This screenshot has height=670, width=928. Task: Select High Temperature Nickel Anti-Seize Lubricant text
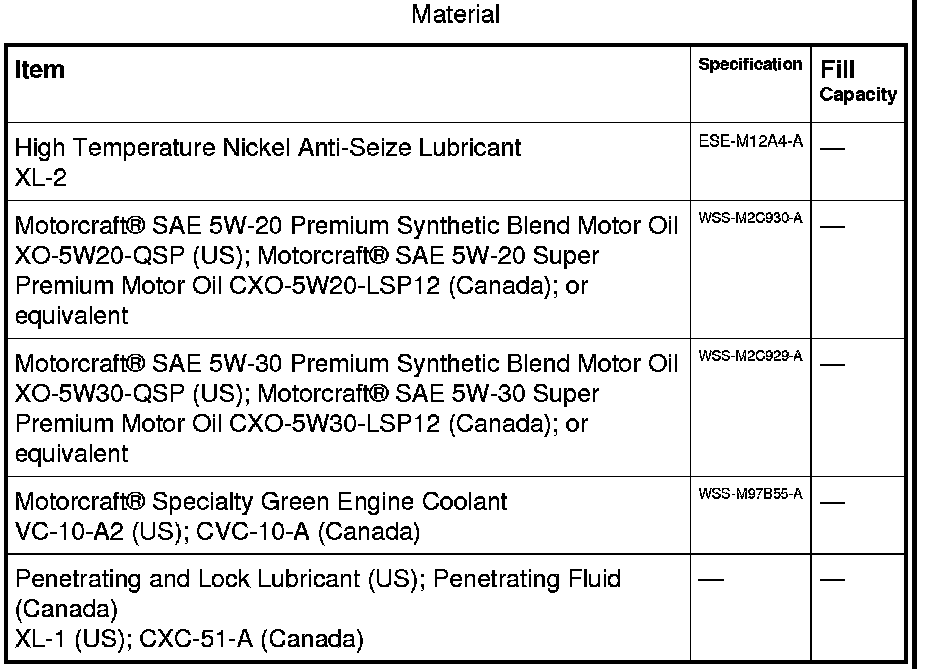[267, 148]
